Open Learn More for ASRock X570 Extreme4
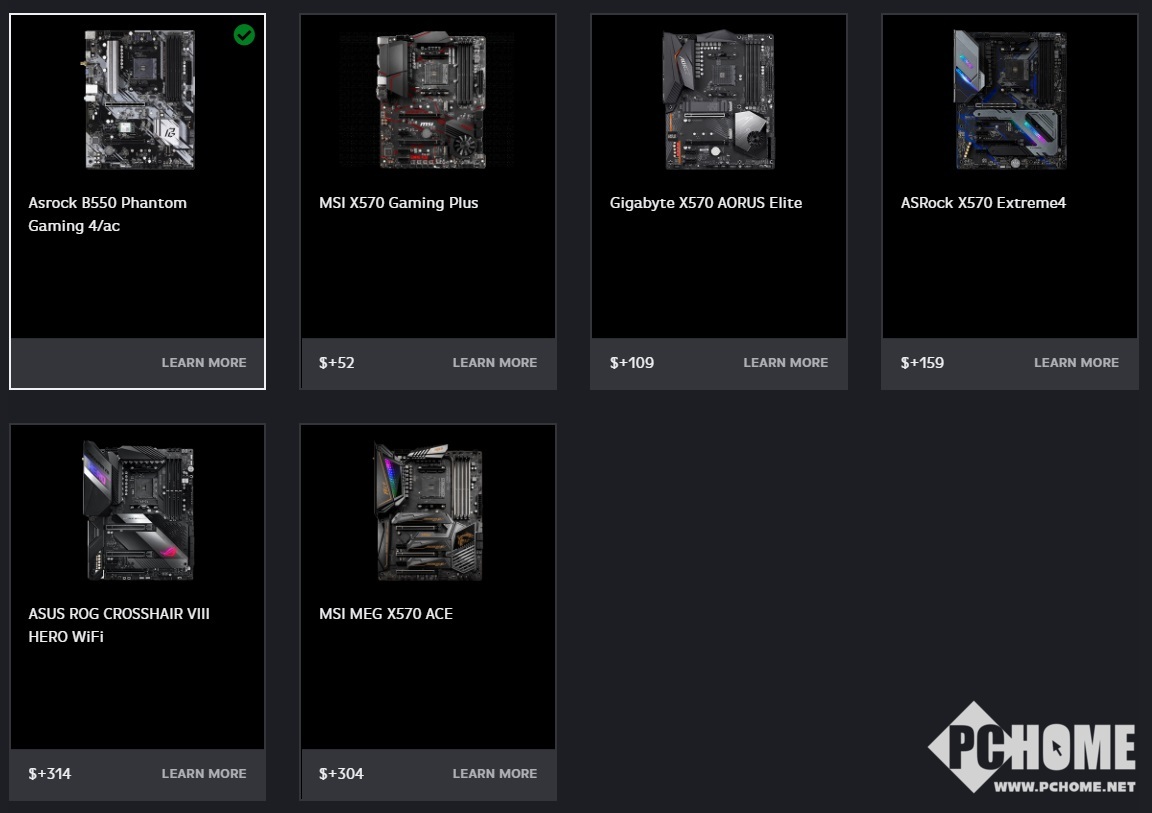The width and height of the screenshot is (1152, 813). point(1076,363)
